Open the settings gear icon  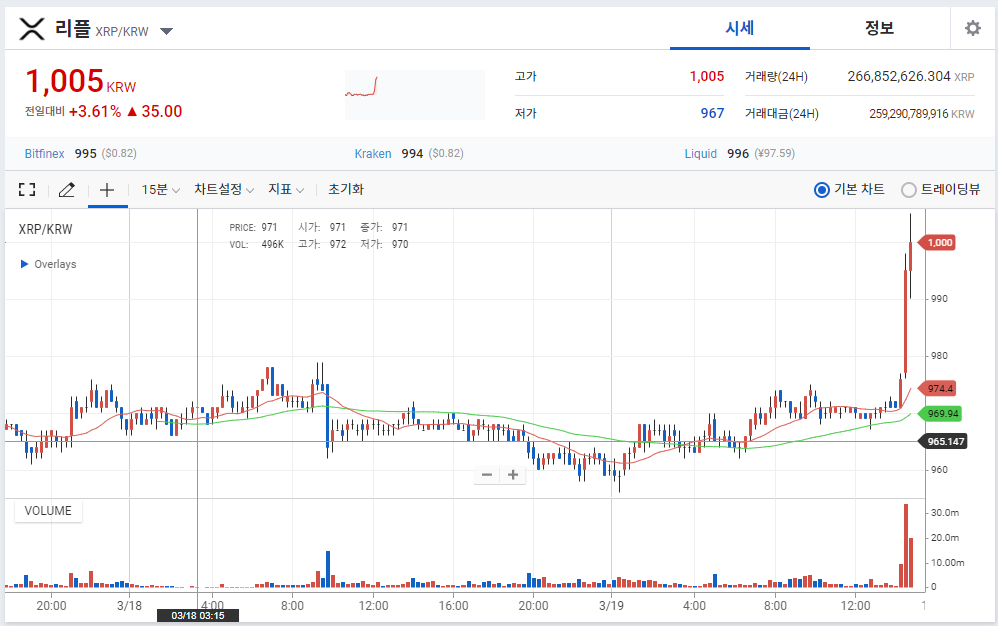pyautogui.click(x=973, y=28)
